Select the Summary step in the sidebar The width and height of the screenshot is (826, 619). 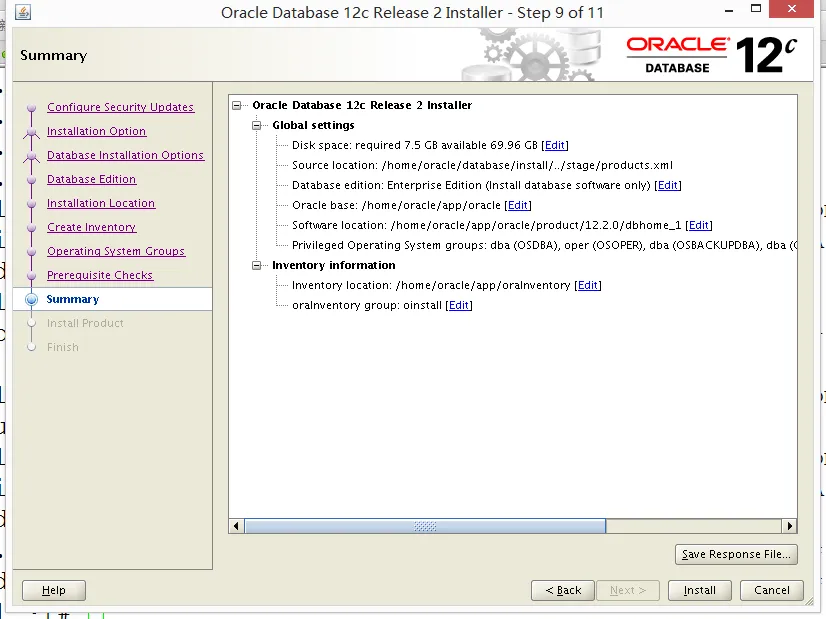coord(113,299)
